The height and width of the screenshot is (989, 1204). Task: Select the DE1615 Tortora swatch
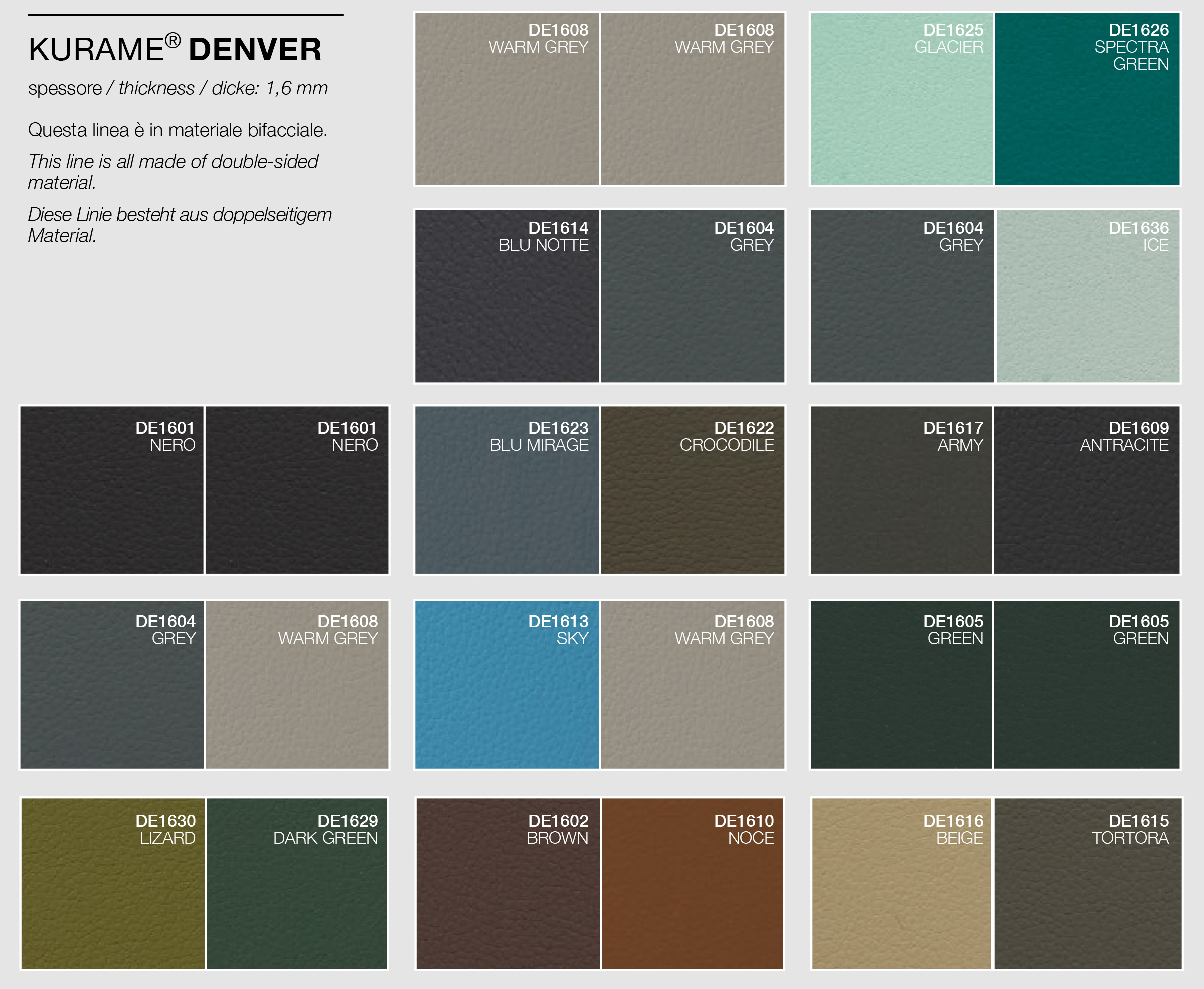pos(1088,883)
